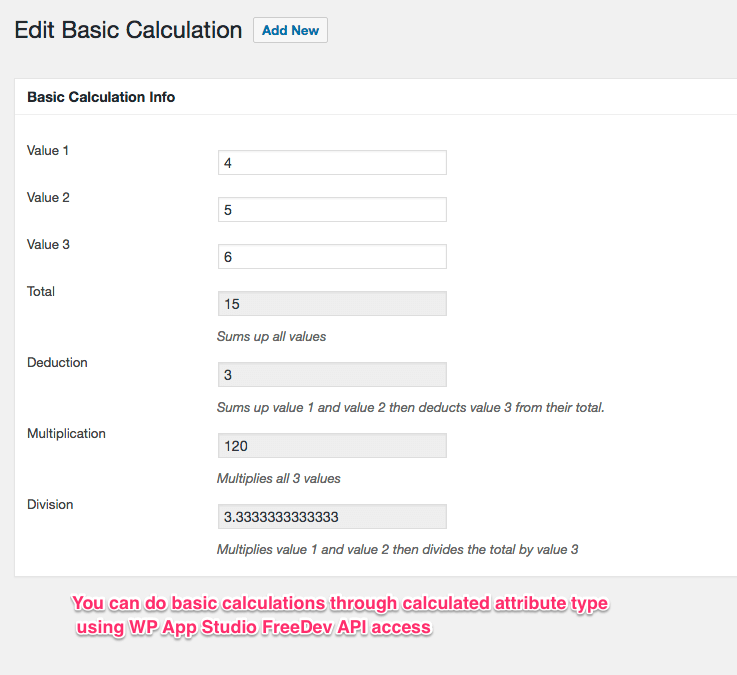Viewport: 737px width, 675px height.
Task: Click the Division result field
Action: [x=332, y=517]
